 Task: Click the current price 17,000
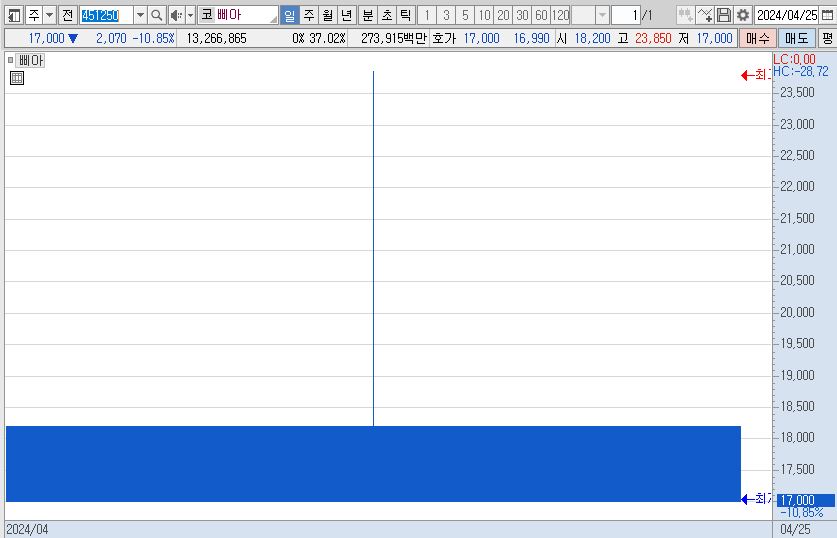click(46, 38)
